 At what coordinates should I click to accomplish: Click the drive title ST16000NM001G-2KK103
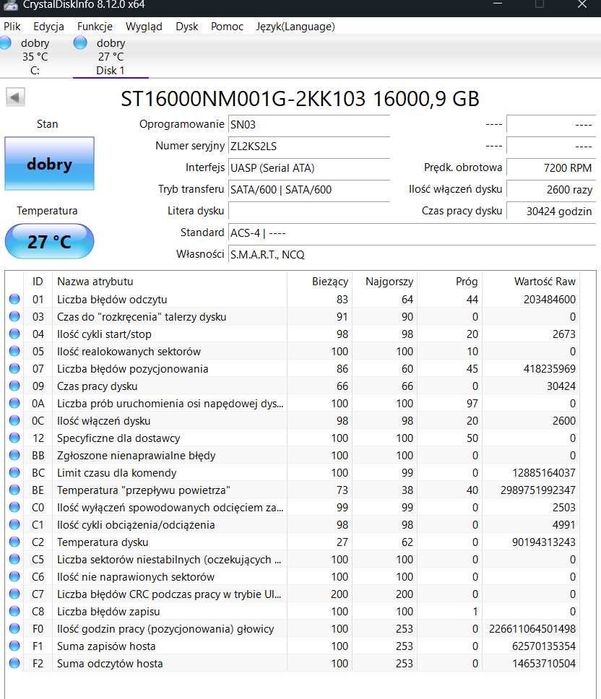(243, 99)
